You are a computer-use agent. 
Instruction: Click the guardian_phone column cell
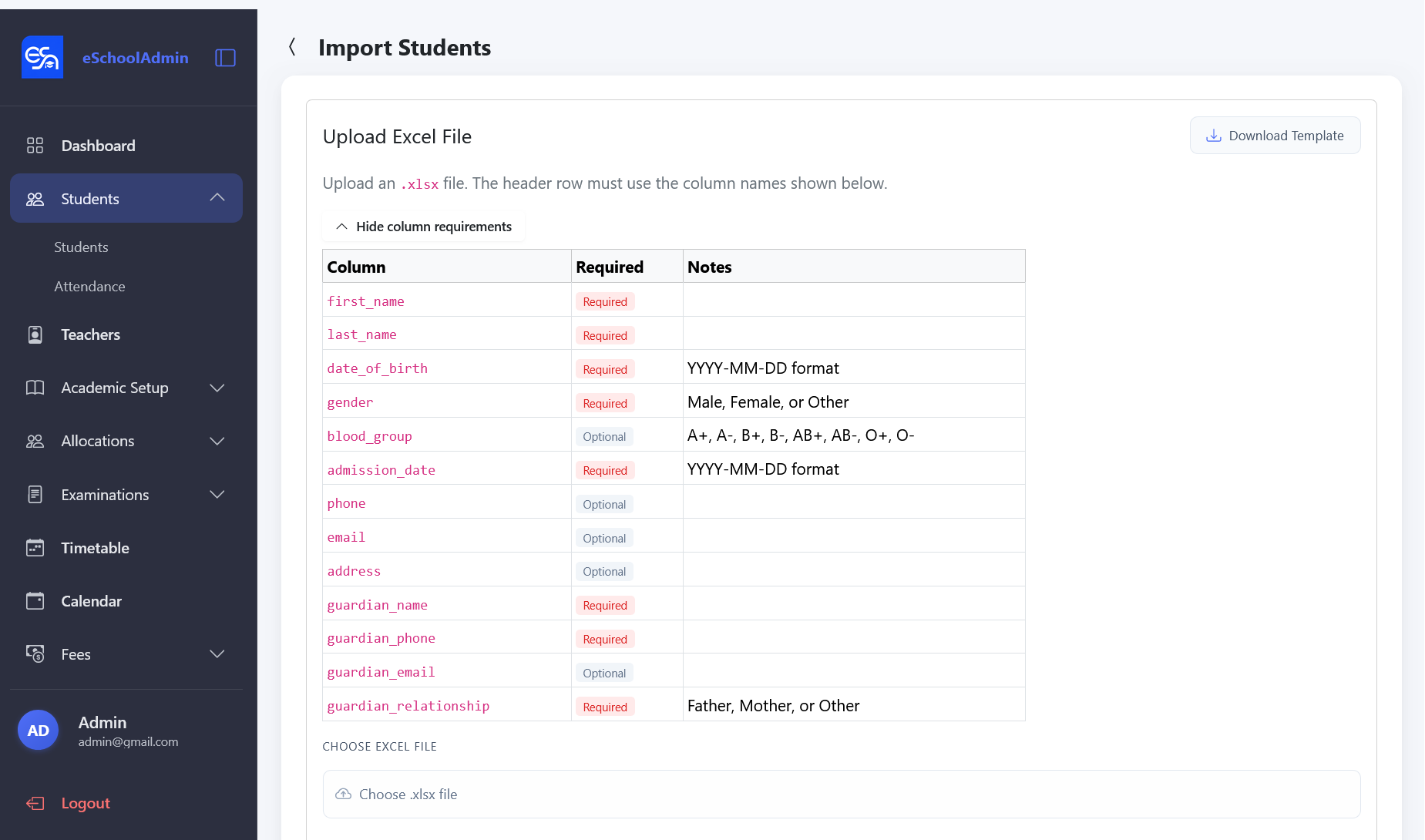point(446,638)
